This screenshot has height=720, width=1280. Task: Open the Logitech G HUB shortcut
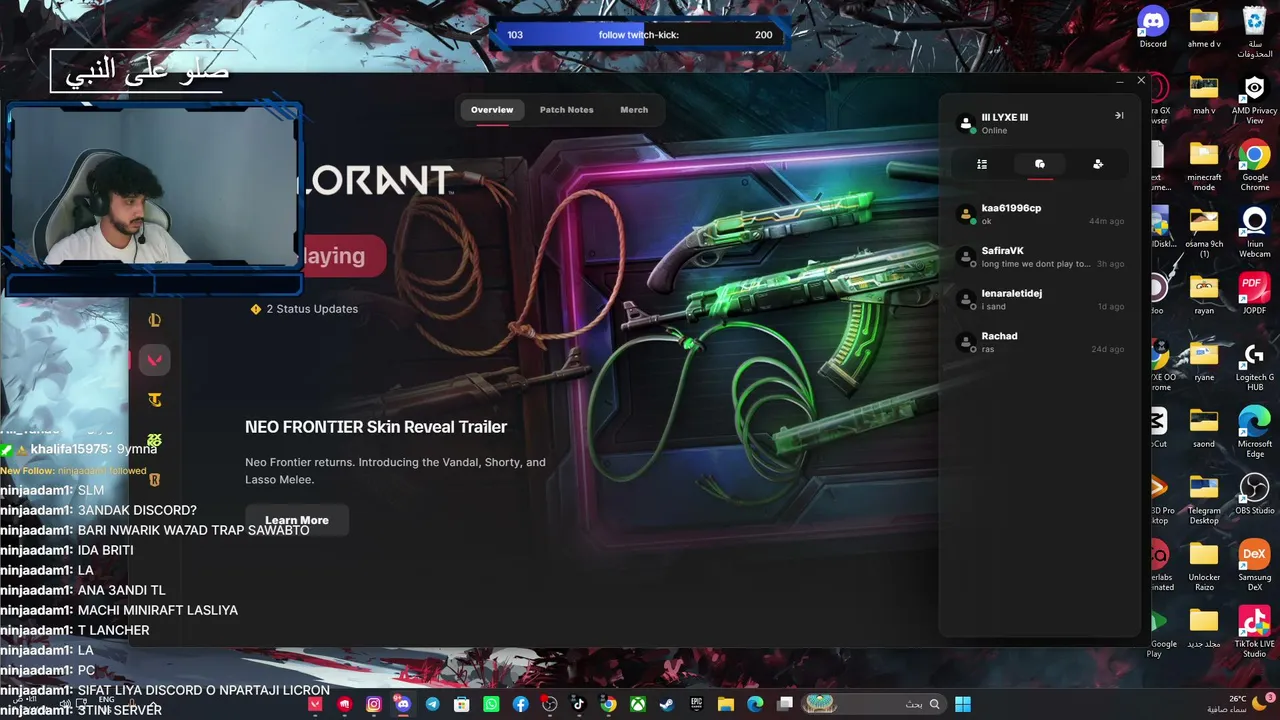coord(1255,366)
